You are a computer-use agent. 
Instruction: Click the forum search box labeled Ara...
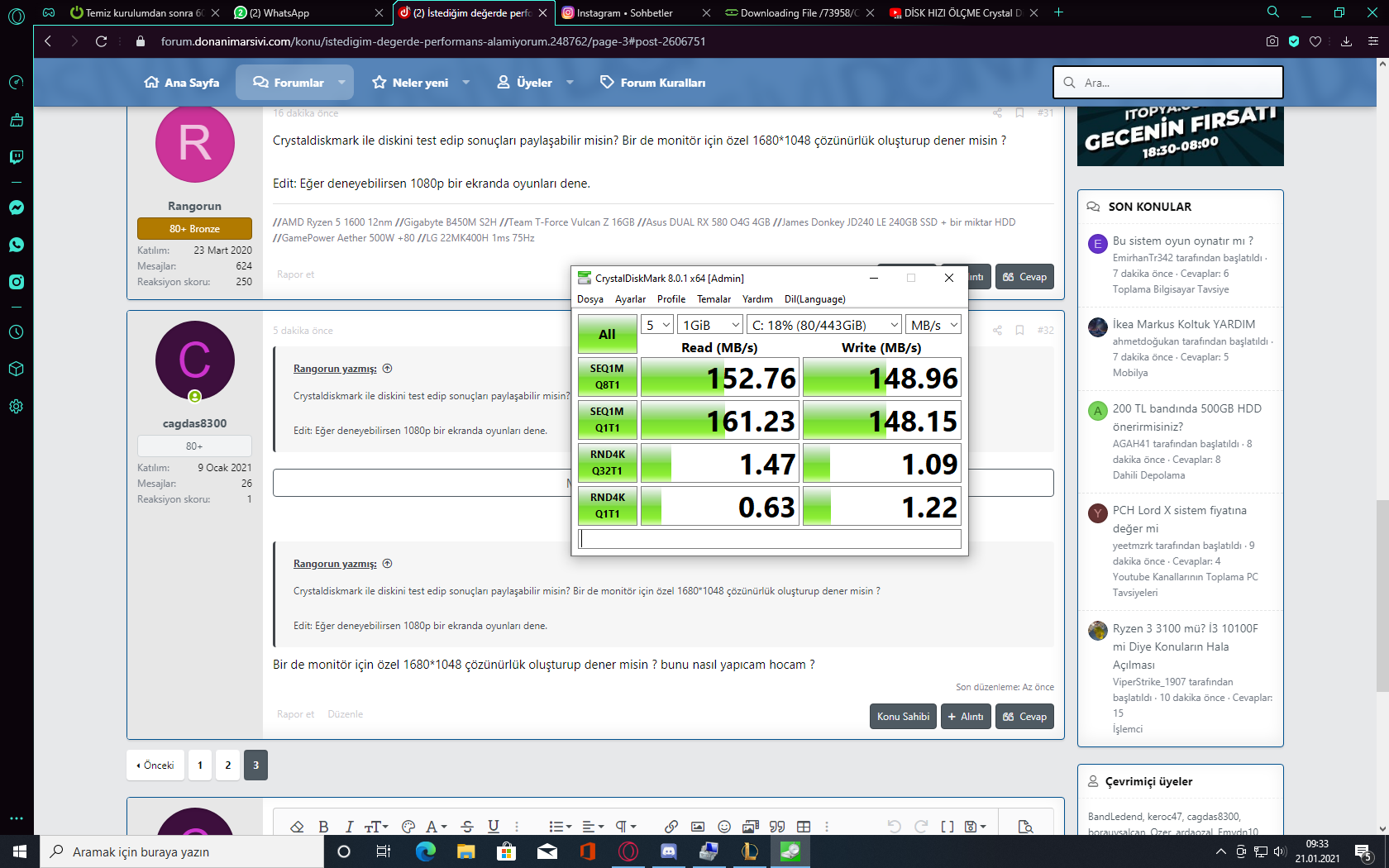click(x=1168, y=83)
